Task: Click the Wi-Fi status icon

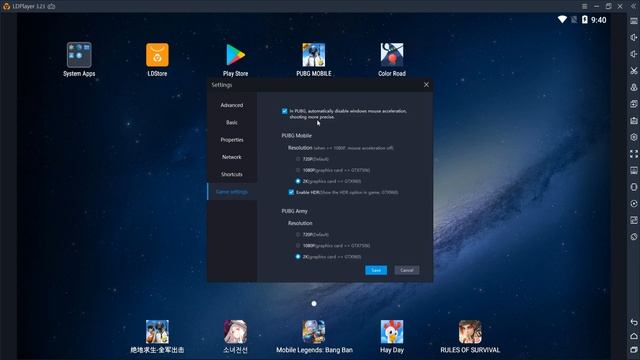Action: click(562, 20)
